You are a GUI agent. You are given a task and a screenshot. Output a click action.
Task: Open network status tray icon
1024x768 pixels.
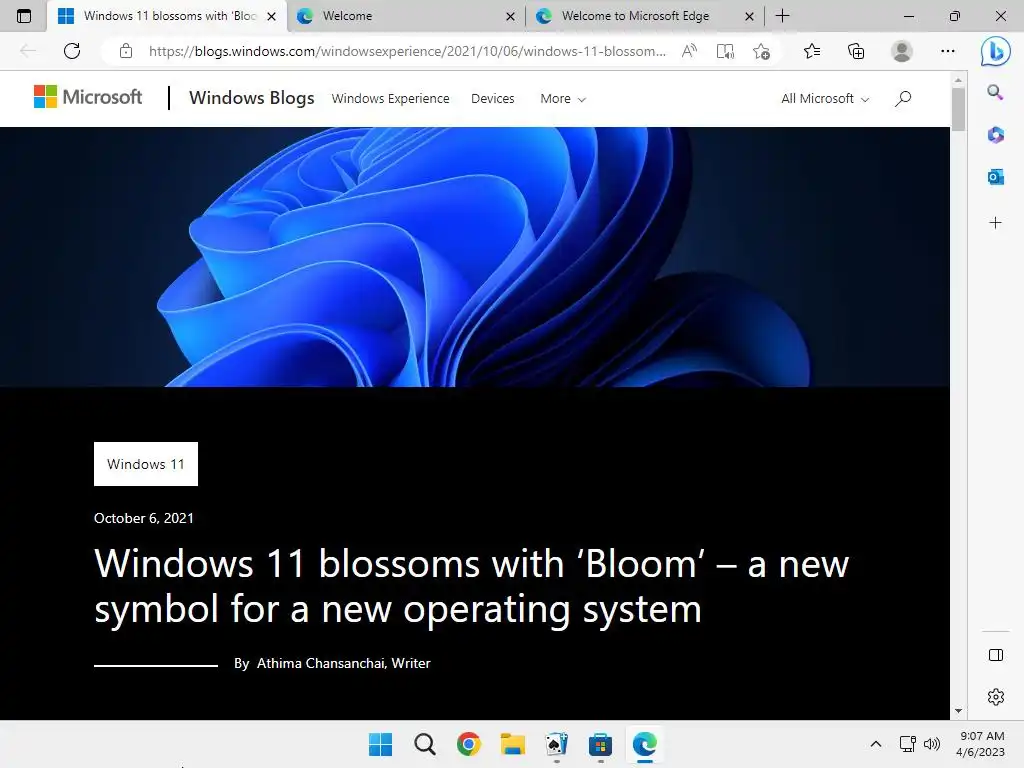(908, 744)
